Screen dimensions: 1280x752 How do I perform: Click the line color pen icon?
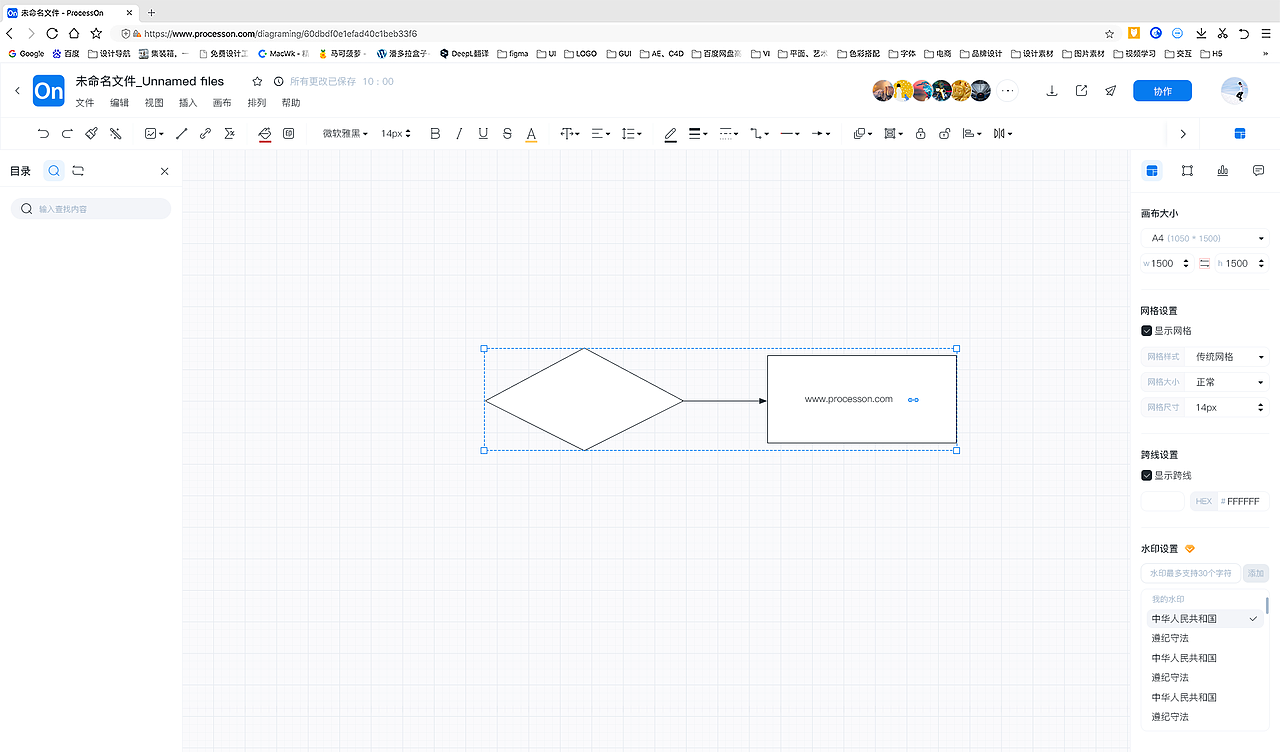pos(670,134)
